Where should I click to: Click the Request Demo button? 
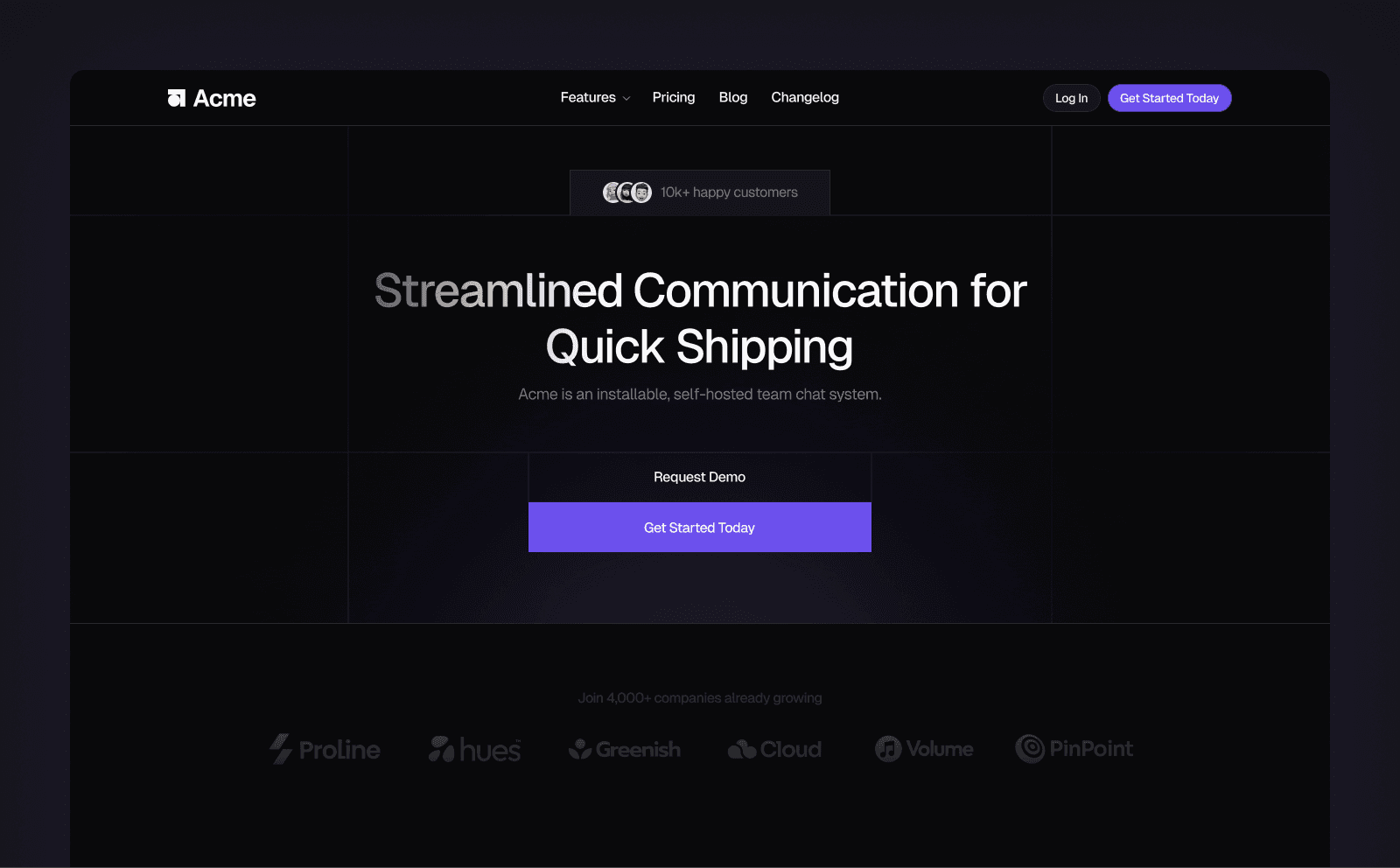[x=700, y=477]
